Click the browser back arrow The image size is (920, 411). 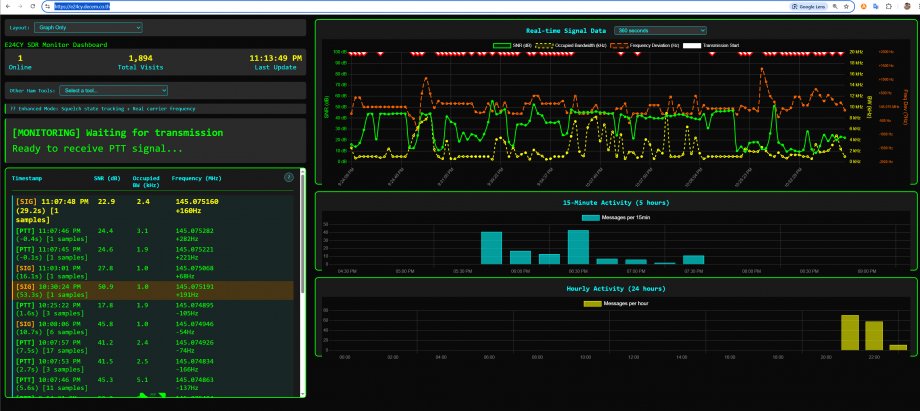pyautogui.click(x=8, y=5)
